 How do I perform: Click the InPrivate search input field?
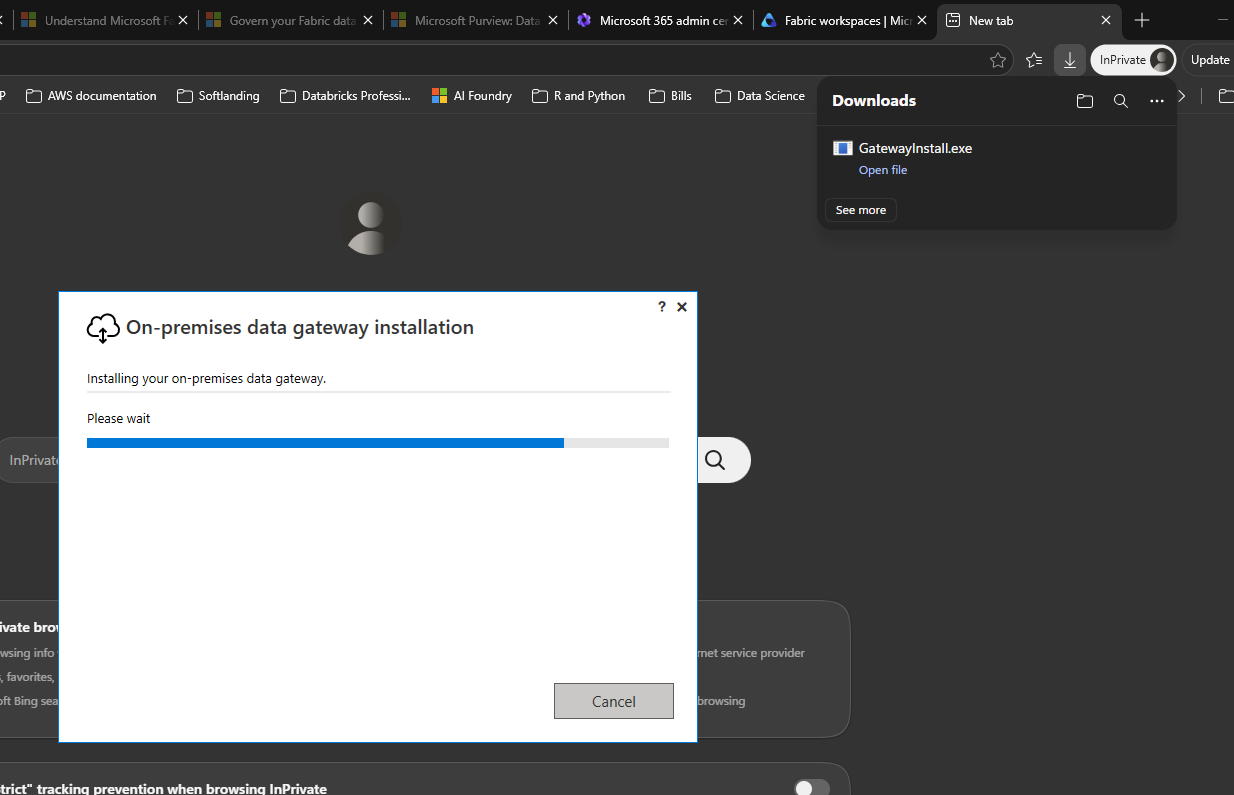coord(30,460)
